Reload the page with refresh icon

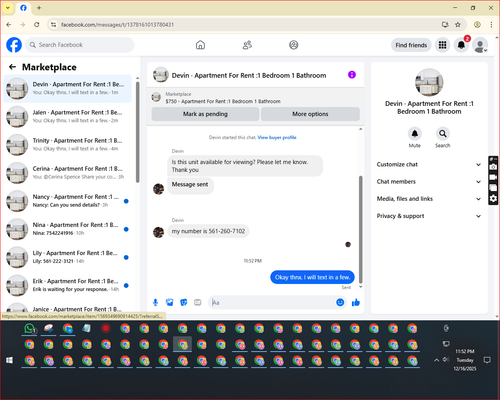point(37,25)
